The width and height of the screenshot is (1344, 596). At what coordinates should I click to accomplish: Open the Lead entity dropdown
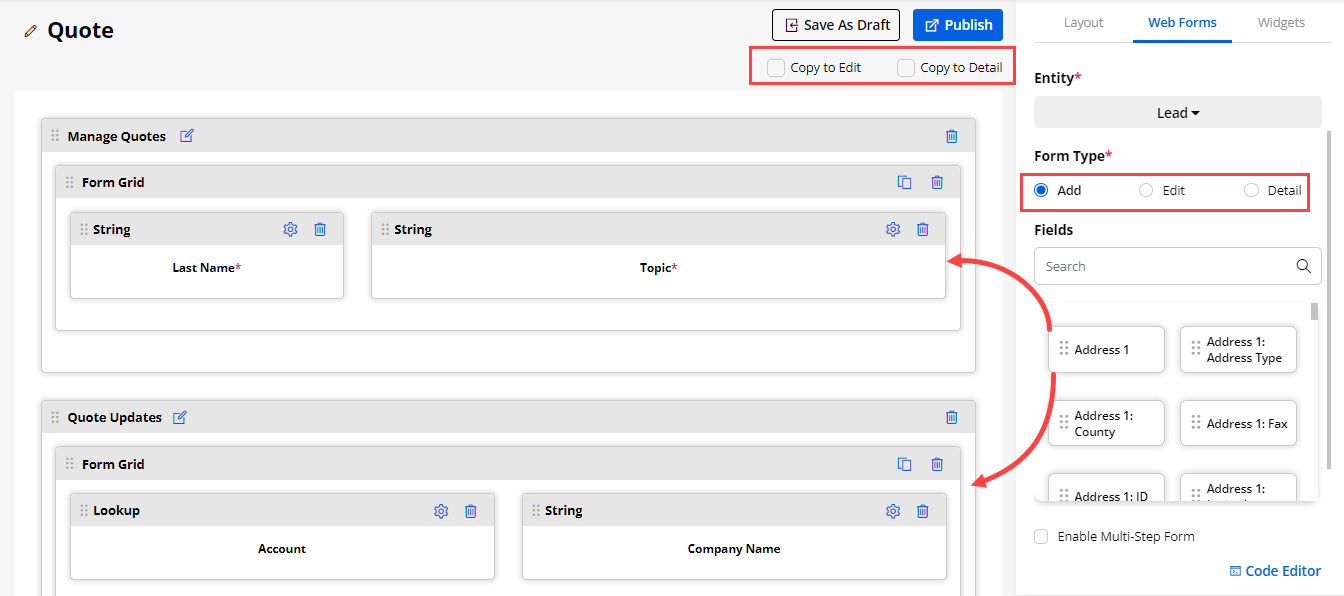click(x=1177, y=113)
